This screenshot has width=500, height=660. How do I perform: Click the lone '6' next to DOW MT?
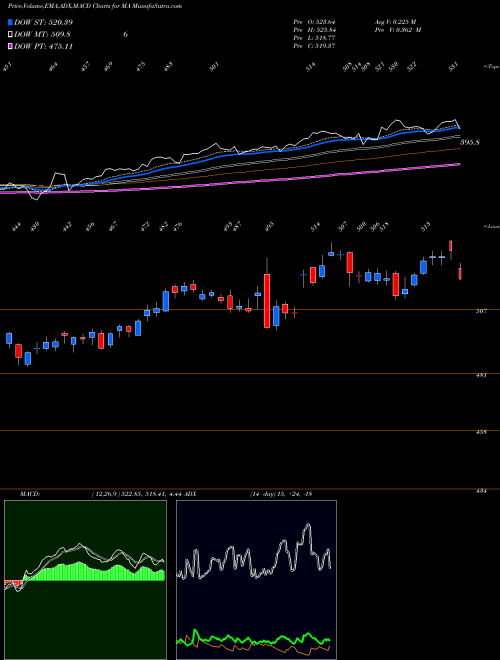(125, 35)
